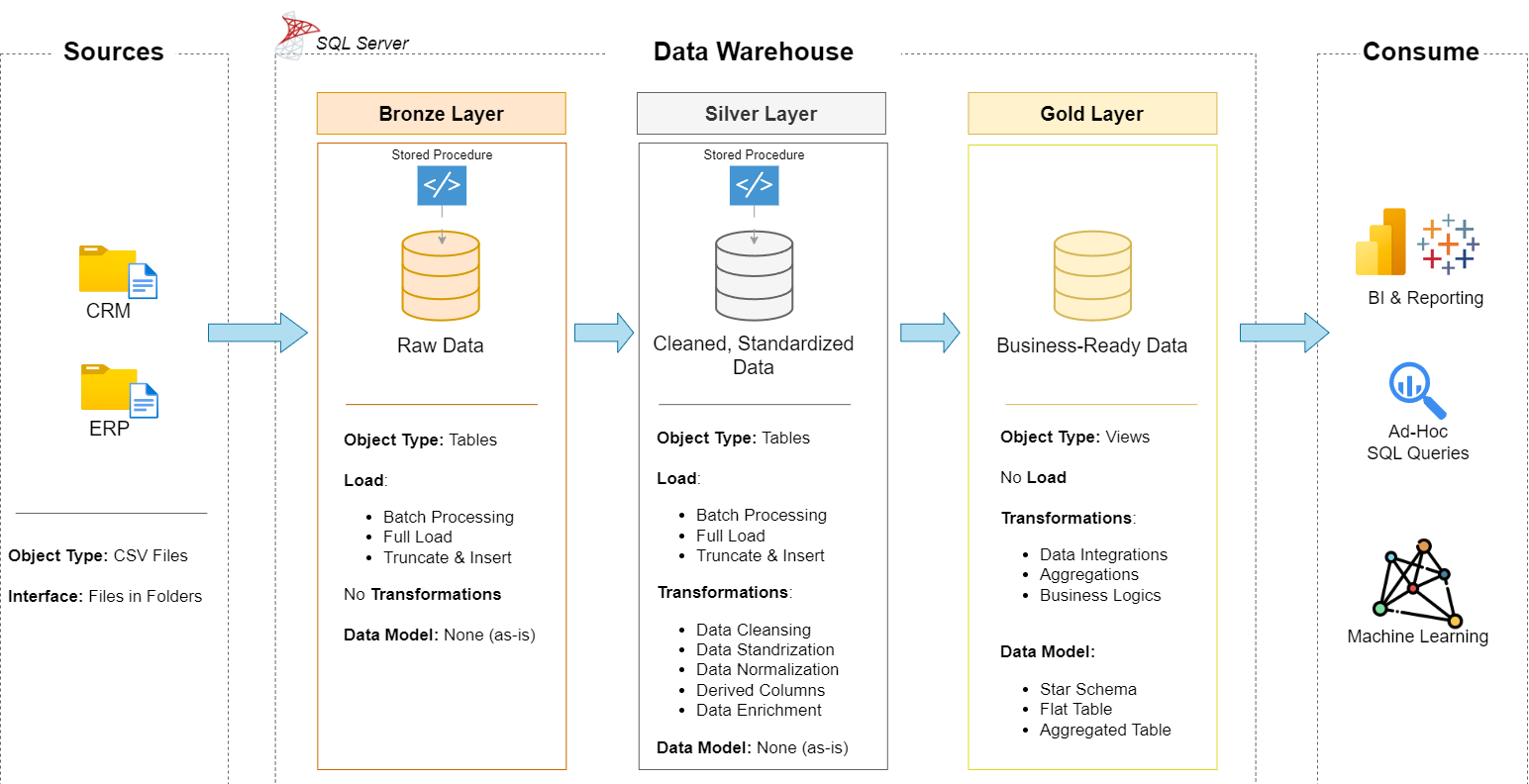Select the Bronze Layer header
Screen dimensions: 1529x784
[x=441, y=113]
